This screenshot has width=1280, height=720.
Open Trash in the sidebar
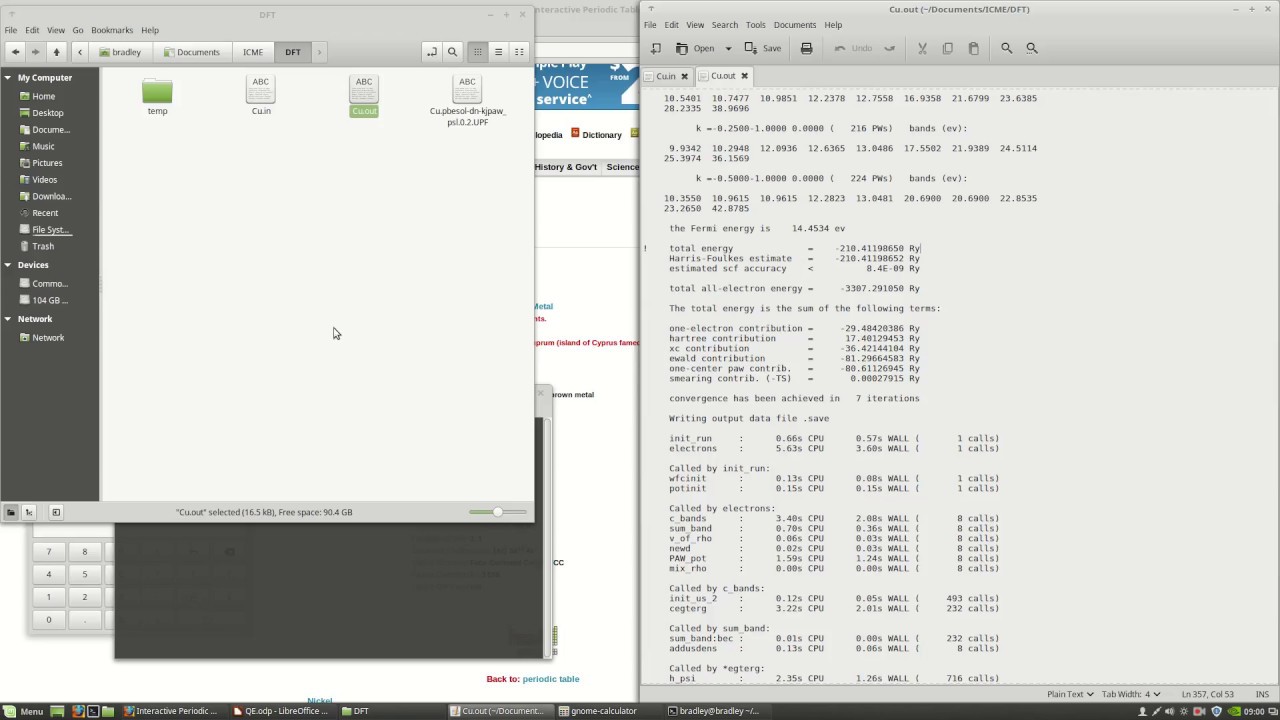click(x=43, y=246)
